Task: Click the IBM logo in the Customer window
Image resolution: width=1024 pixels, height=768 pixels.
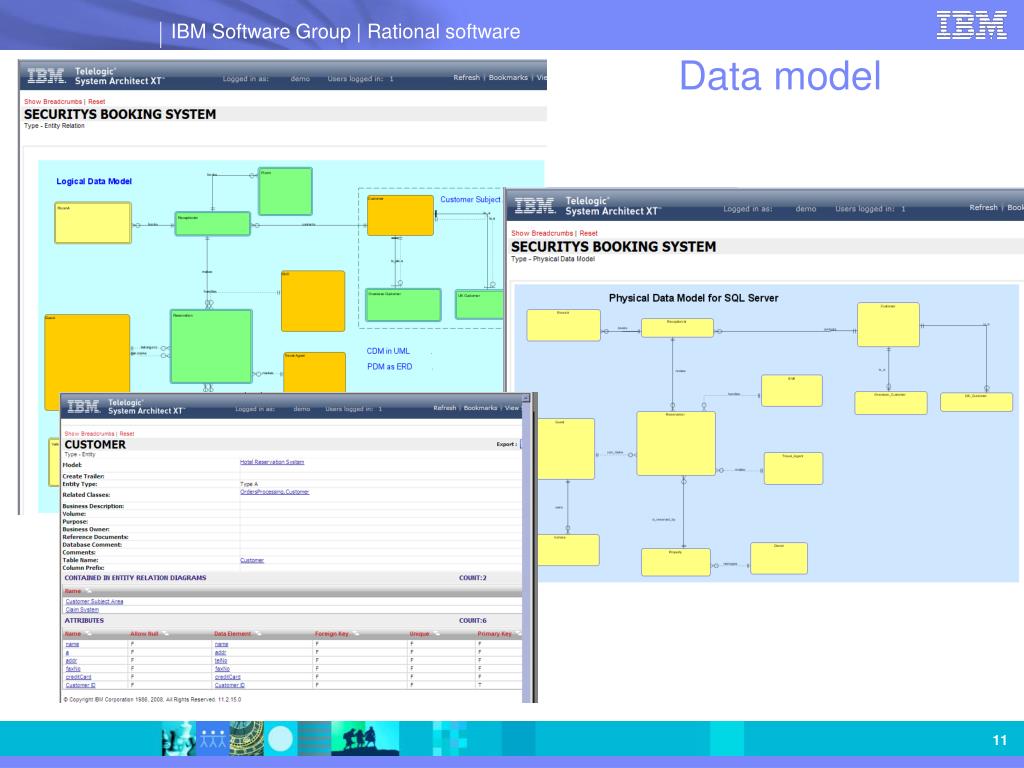Action: click(84, 406)
